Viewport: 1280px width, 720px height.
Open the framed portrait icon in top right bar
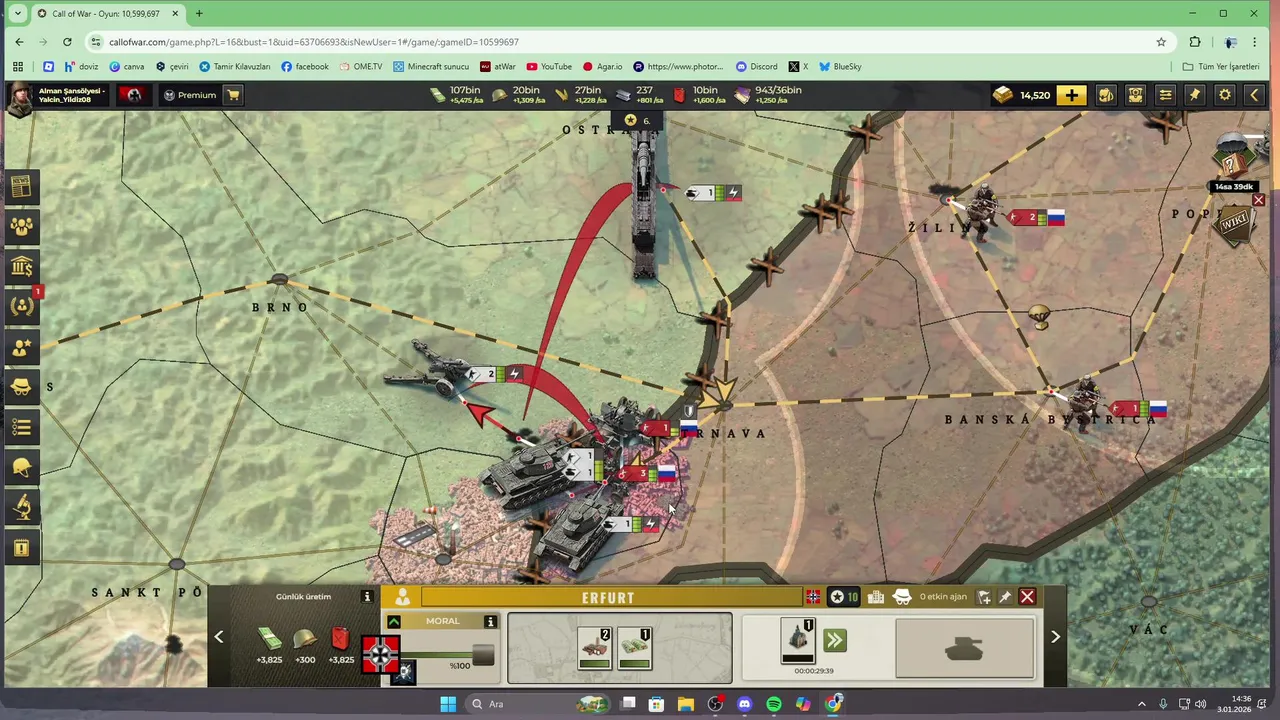tap(1135, 95)
